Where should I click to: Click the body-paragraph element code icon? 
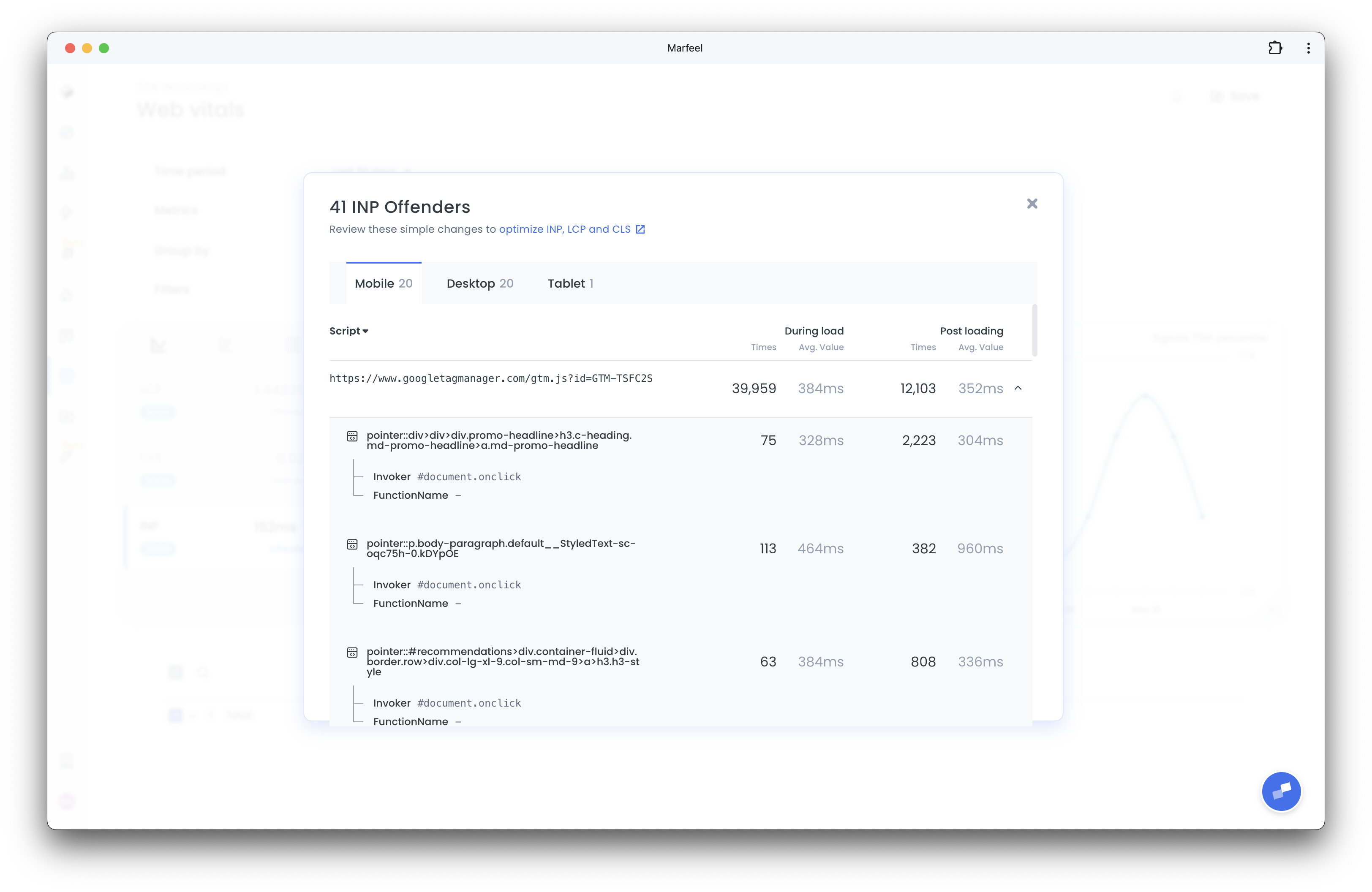(352, 544)
